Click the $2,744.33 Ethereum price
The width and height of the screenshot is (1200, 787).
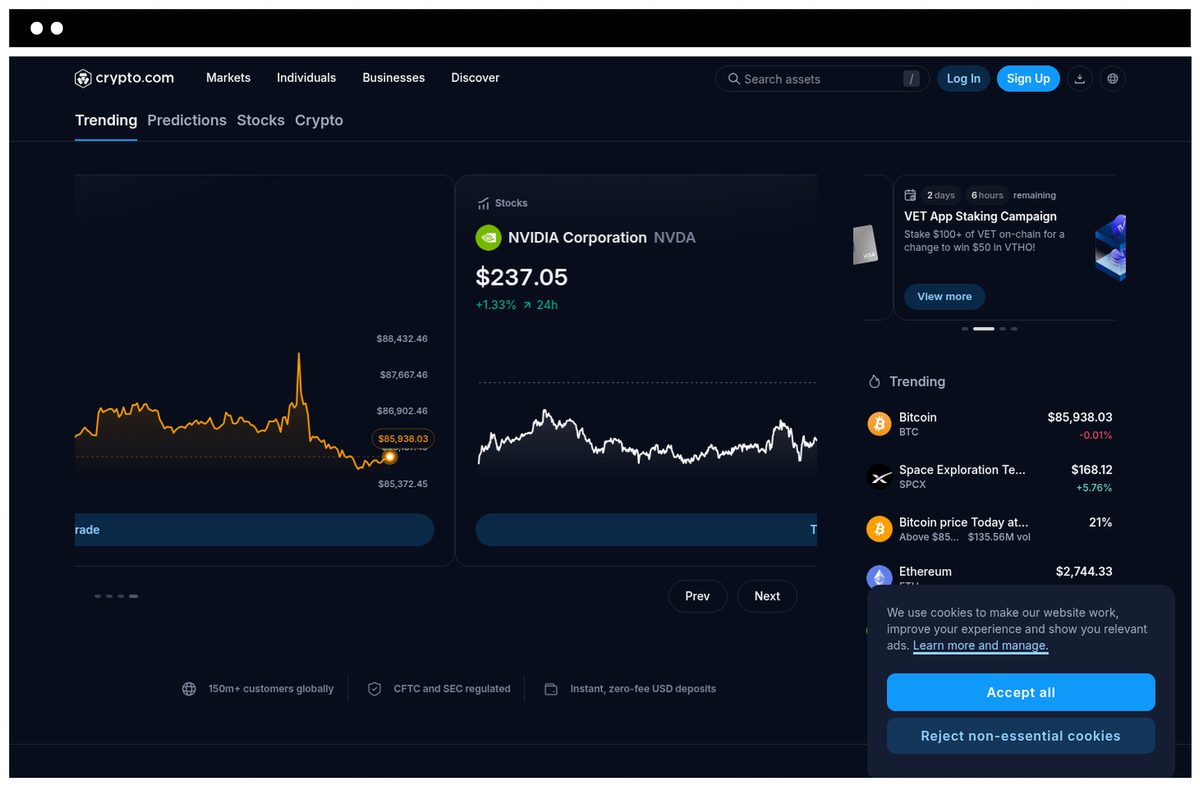pos(1084,571)
